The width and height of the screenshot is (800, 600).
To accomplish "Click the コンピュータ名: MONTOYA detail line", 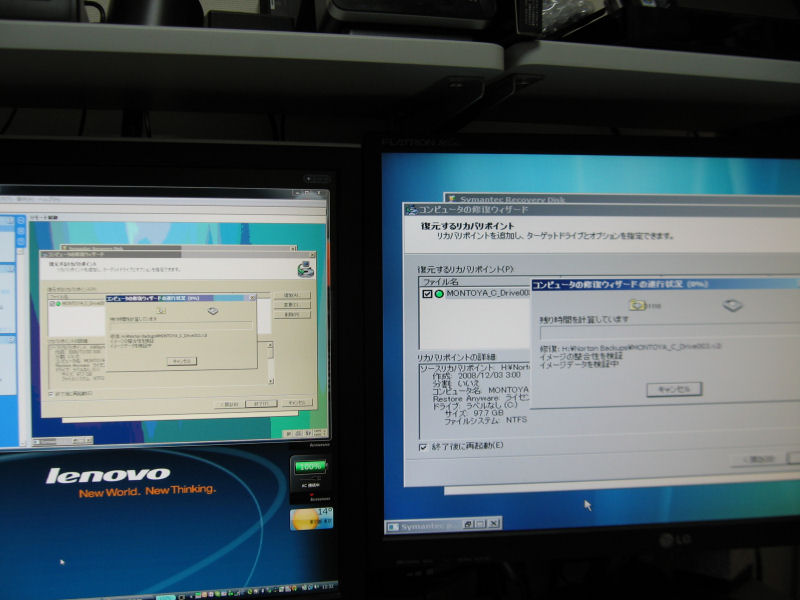I will tap(480, 390).
